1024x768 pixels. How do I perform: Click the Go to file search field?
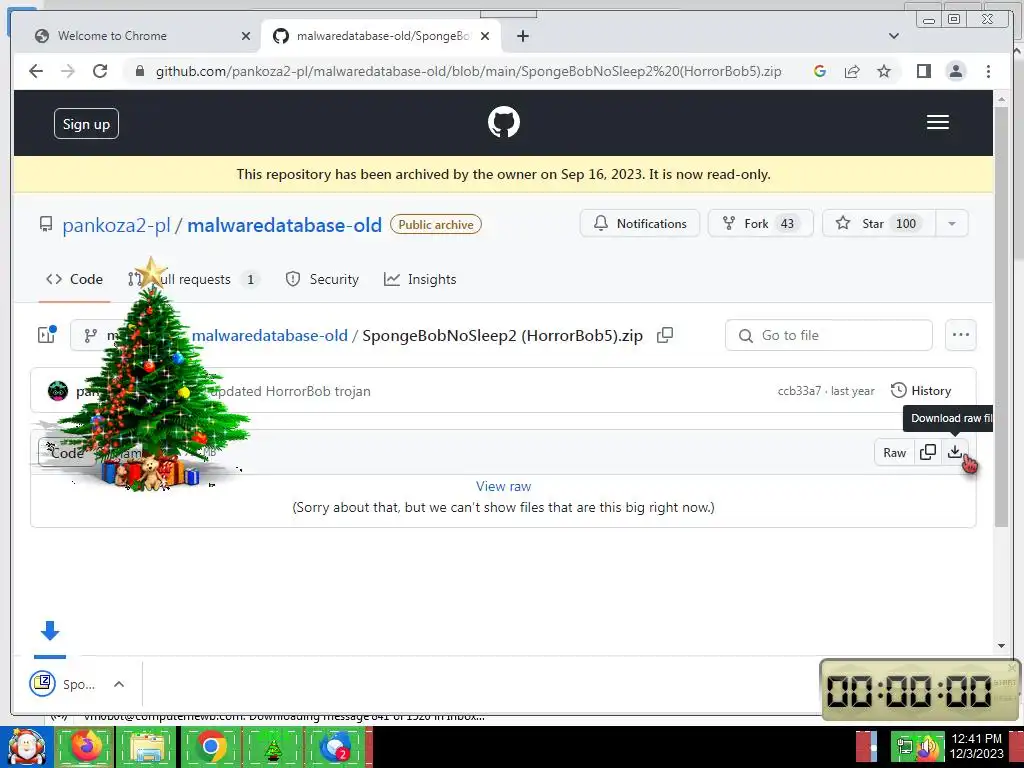[x=829, y=335]
